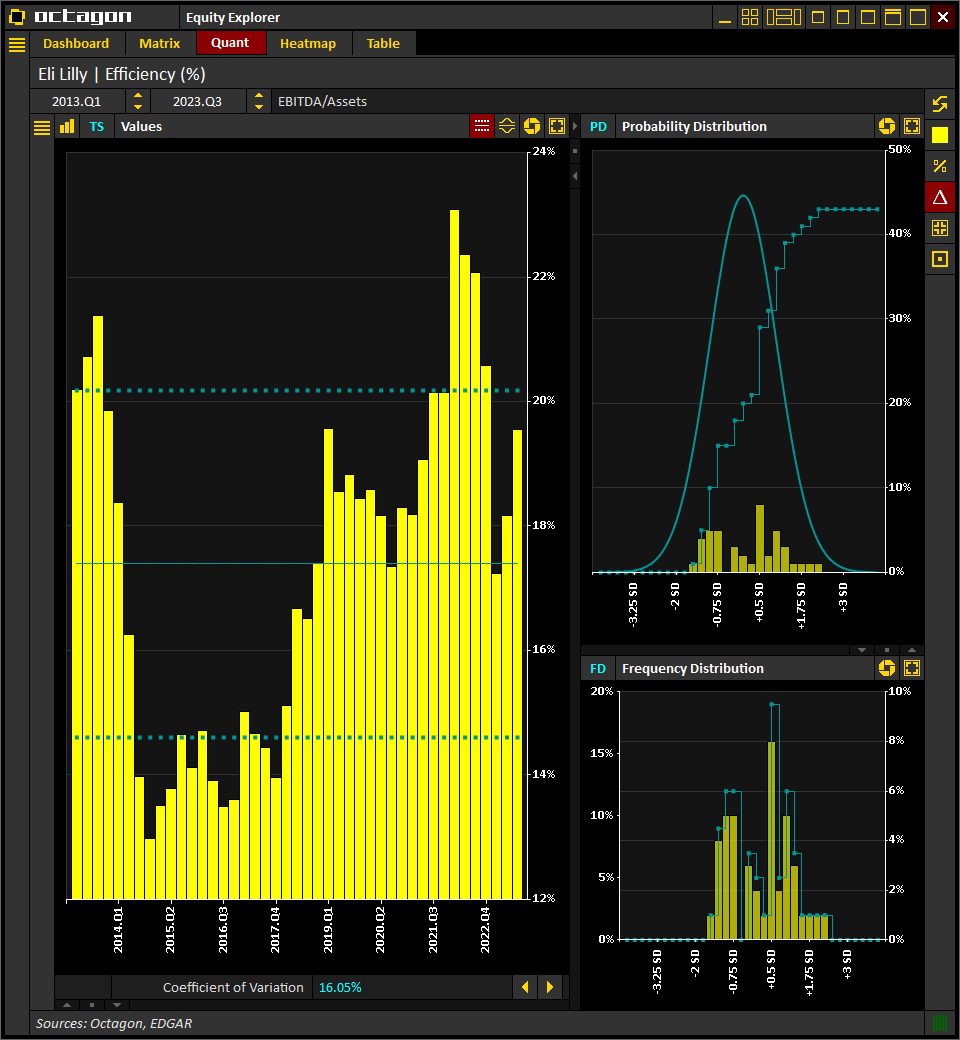This screenshot has width=960, height=1040.
Task: Click the small square handle at the bottom left
Action: tap(92, 1005)
